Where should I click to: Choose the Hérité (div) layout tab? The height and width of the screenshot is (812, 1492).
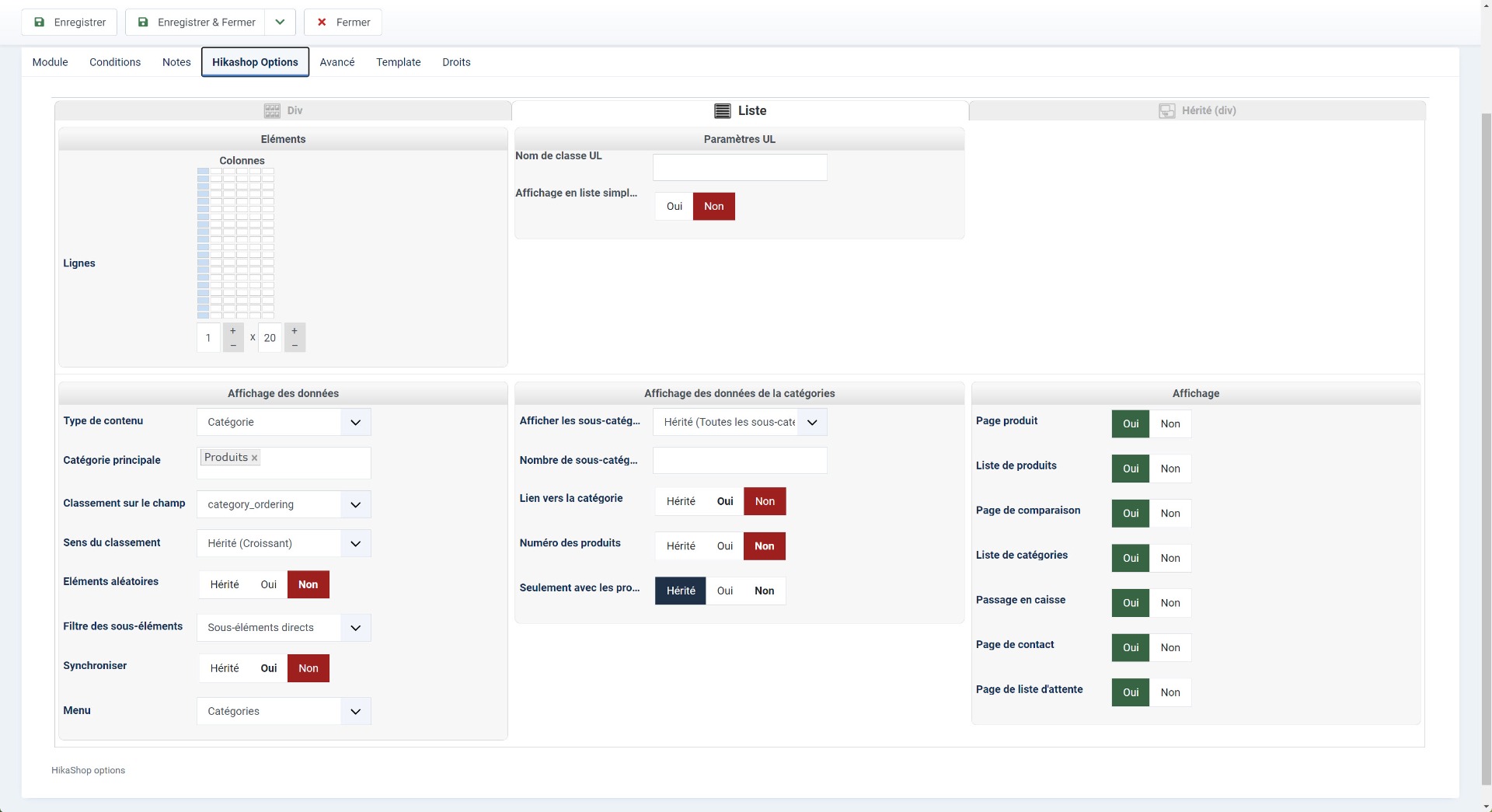[x=1197, y=110]
